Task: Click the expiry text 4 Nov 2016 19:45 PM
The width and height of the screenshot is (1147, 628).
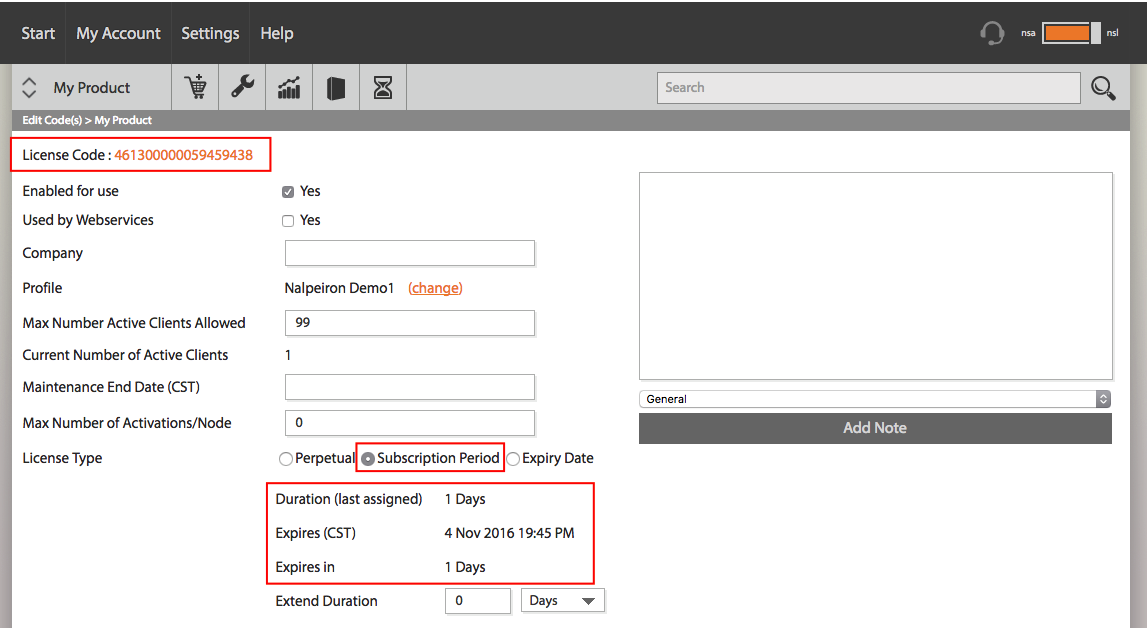Action: tap(509, 533)
